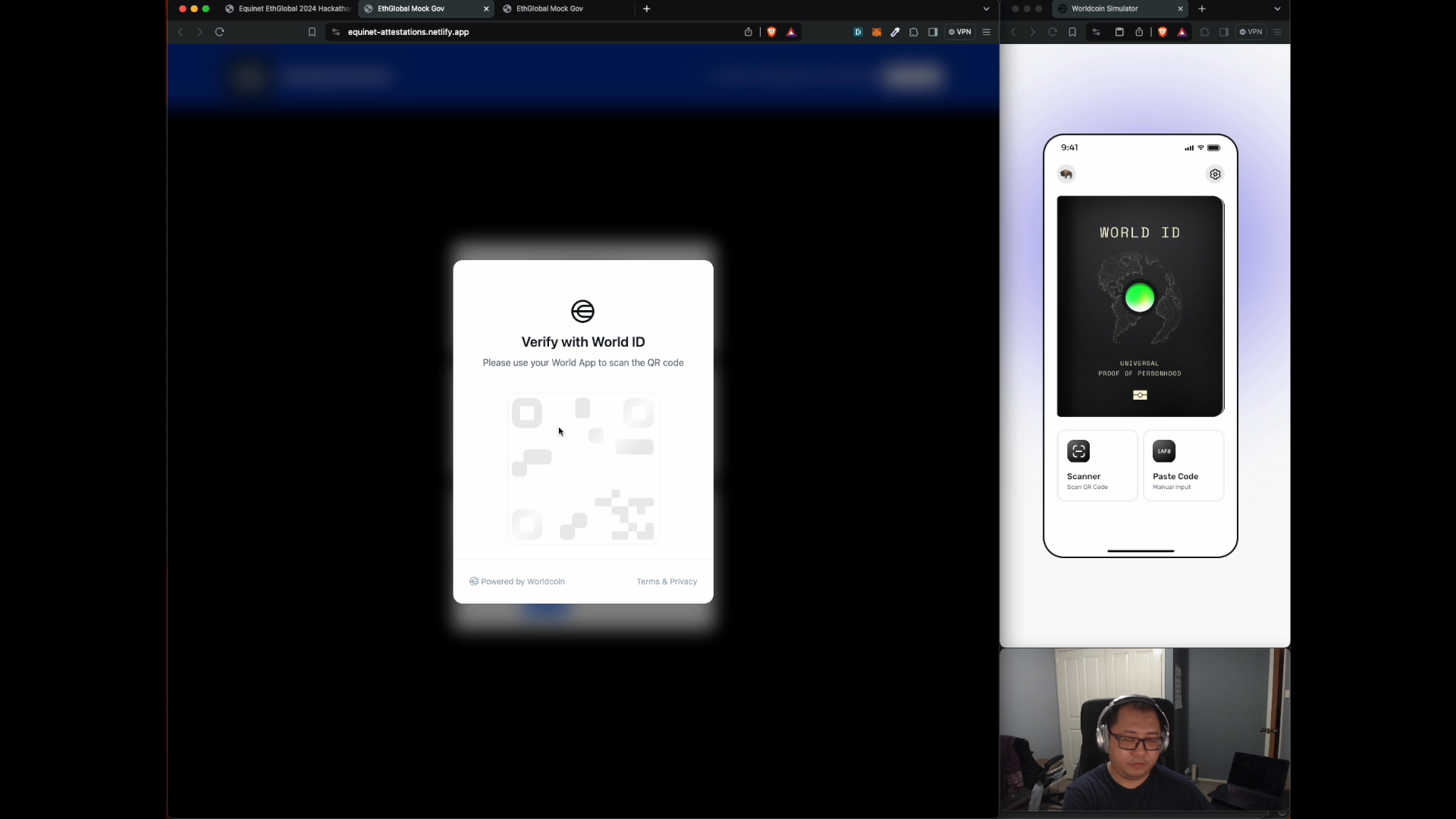Close the Worldcoin Simulator tab
This screenshot has height=819, width=1456.
[1180, 9]
